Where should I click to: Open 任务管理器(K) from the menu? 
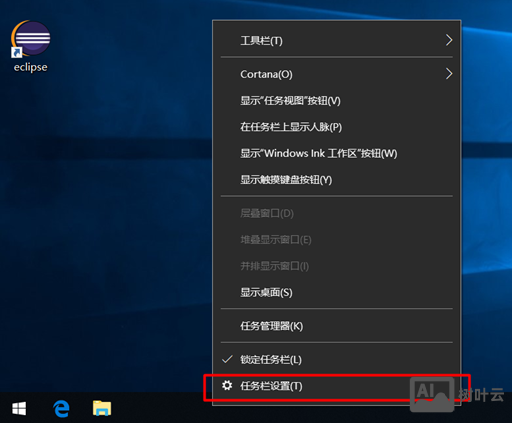(x=337, y=326)
